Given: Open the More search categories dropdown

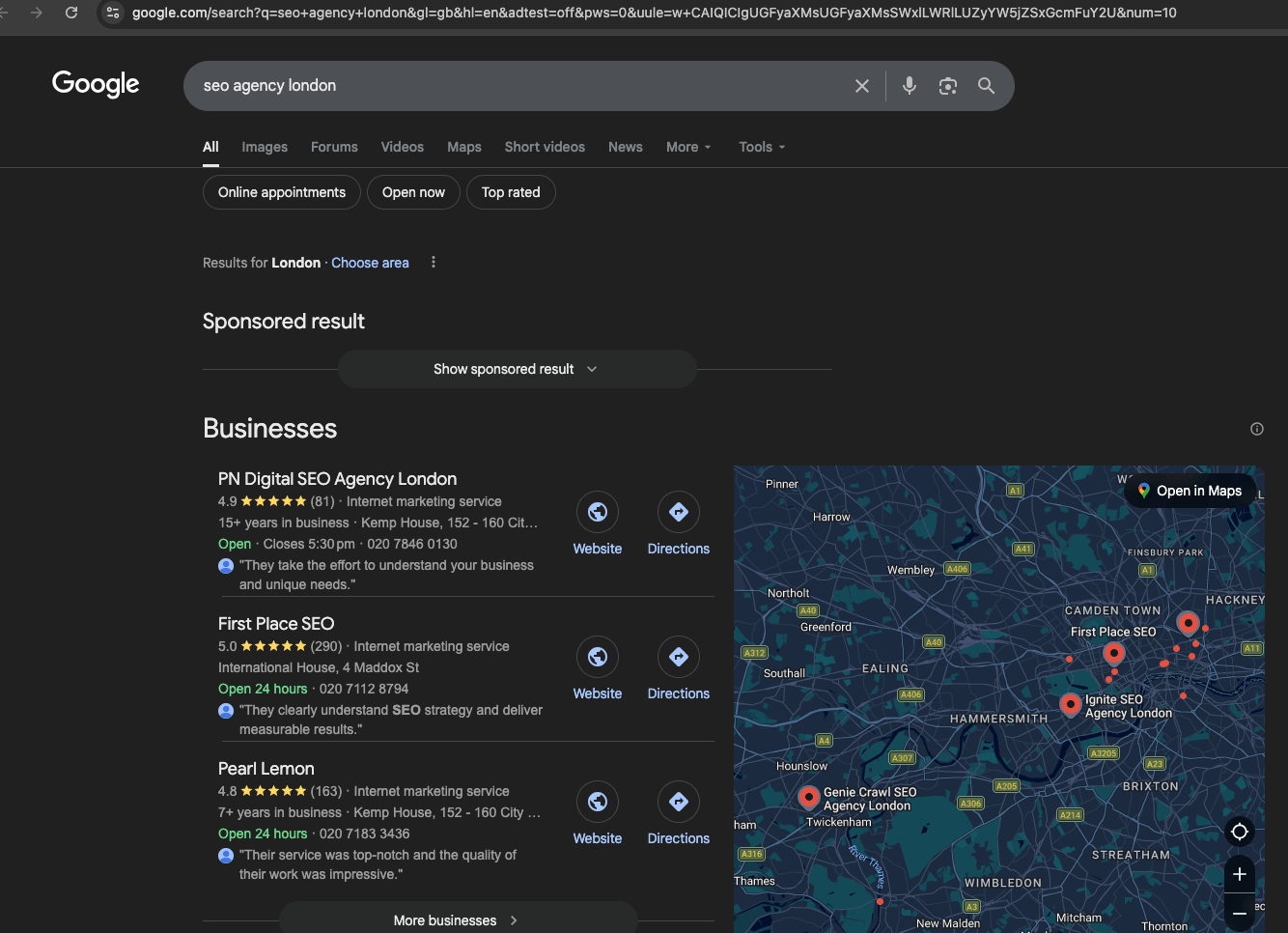Looking at the screenshot, I should pos(688,147).
